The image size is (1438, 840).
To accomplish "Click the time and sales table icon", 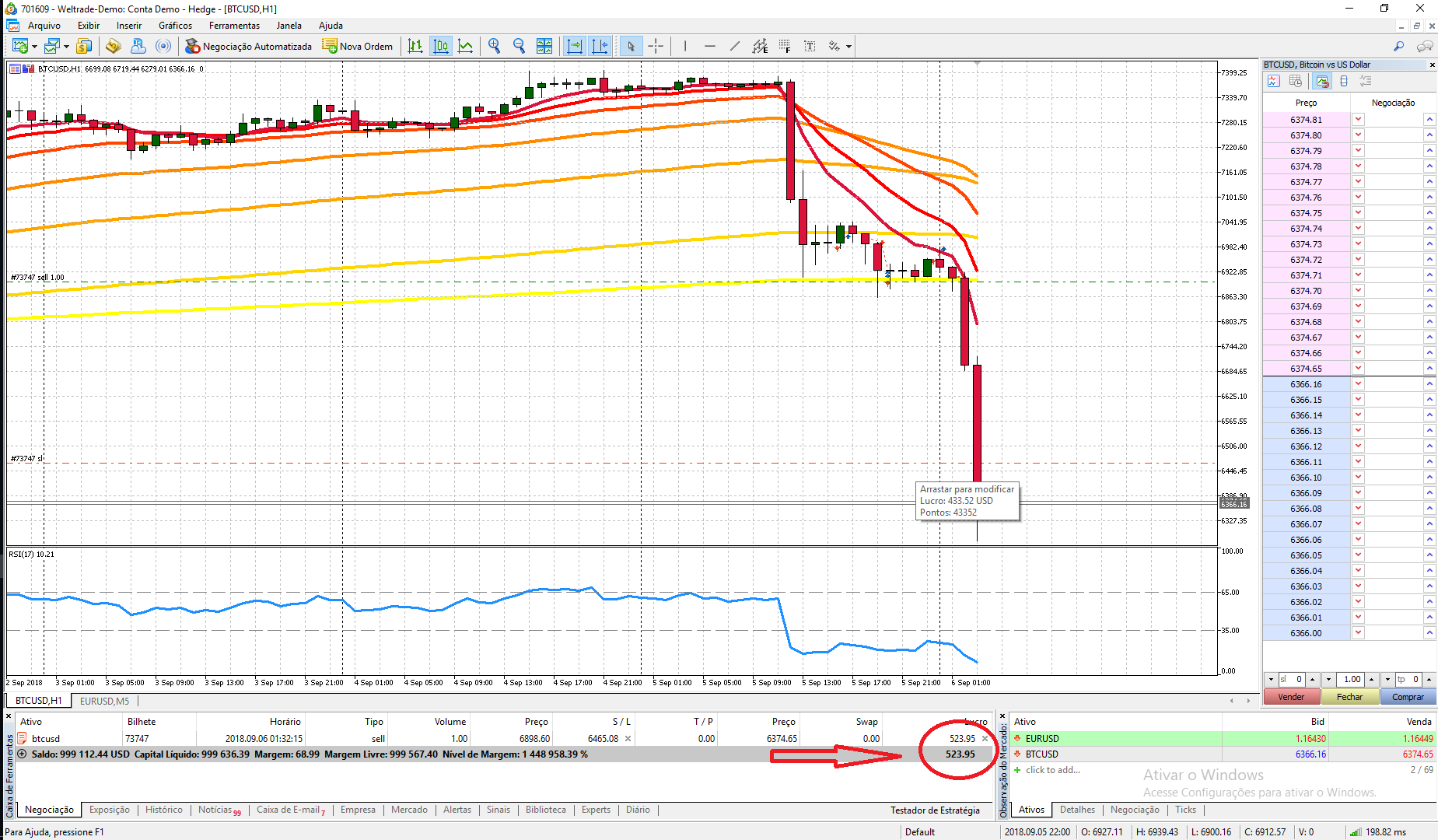I will coord(1296,82).
